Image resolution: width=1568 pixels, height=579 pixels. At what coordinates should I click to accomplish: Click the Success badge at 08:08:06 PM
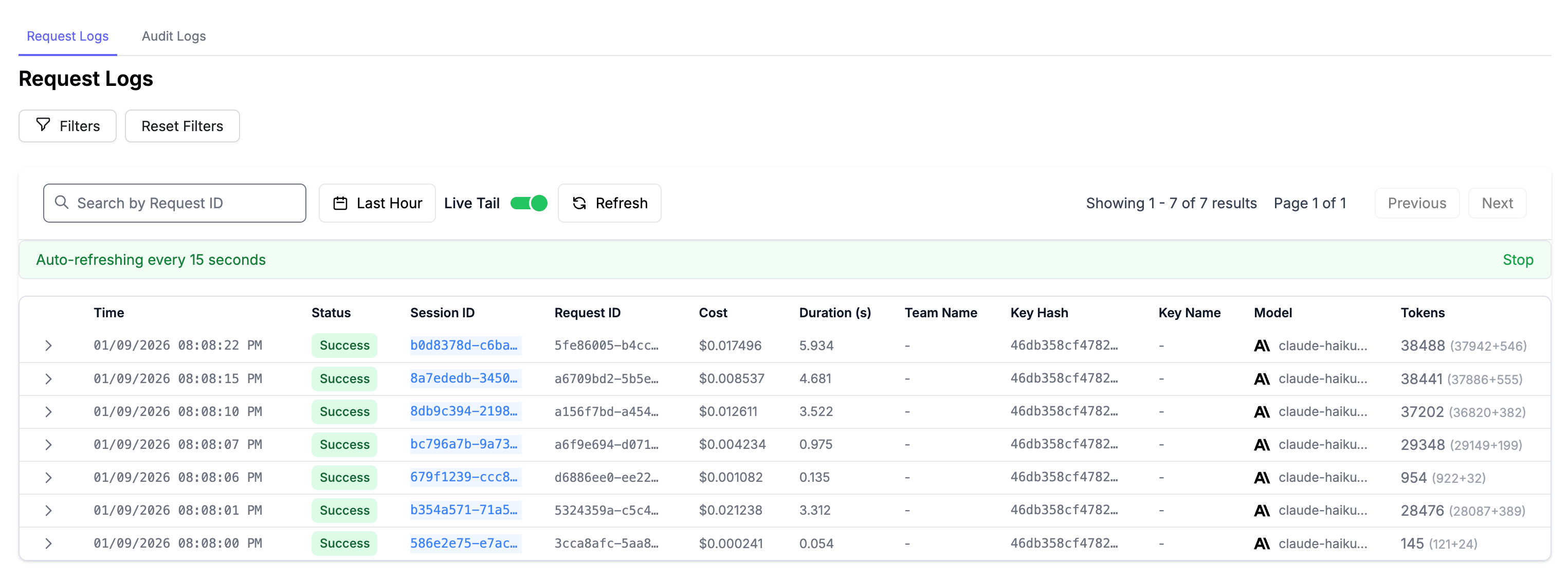[344, 477]
